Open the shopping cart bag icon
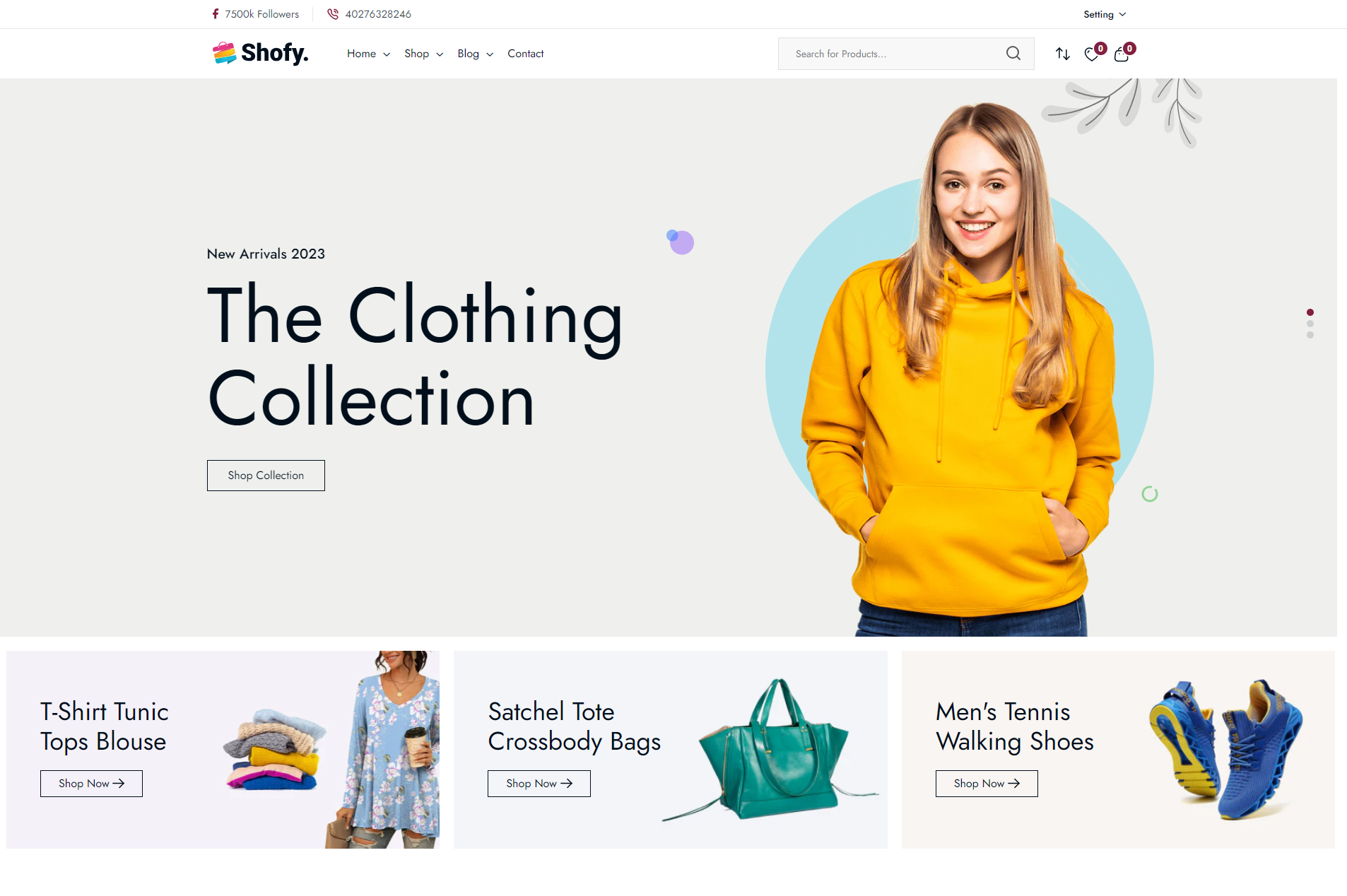The width and height of the screenshot is (1347, 896). pos(1122,54)
